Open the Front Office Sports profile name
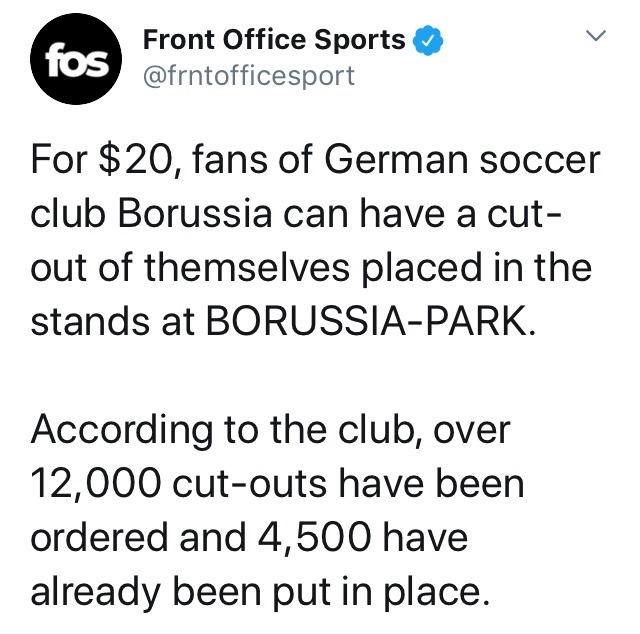Image resolution: width=640 pixels, height=634 pixels. 274,41
